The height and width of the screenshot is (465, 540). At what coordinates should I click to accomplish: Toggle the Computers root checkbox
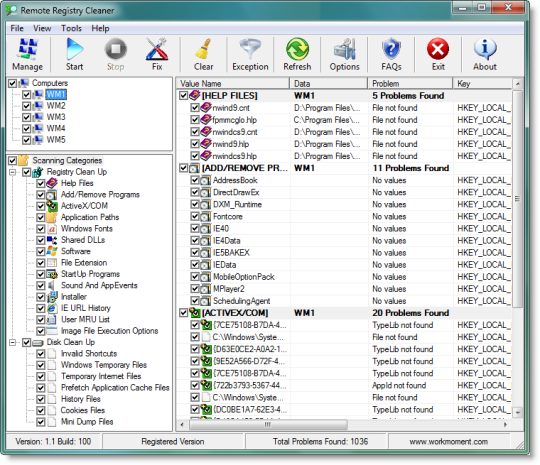[12, 83]
